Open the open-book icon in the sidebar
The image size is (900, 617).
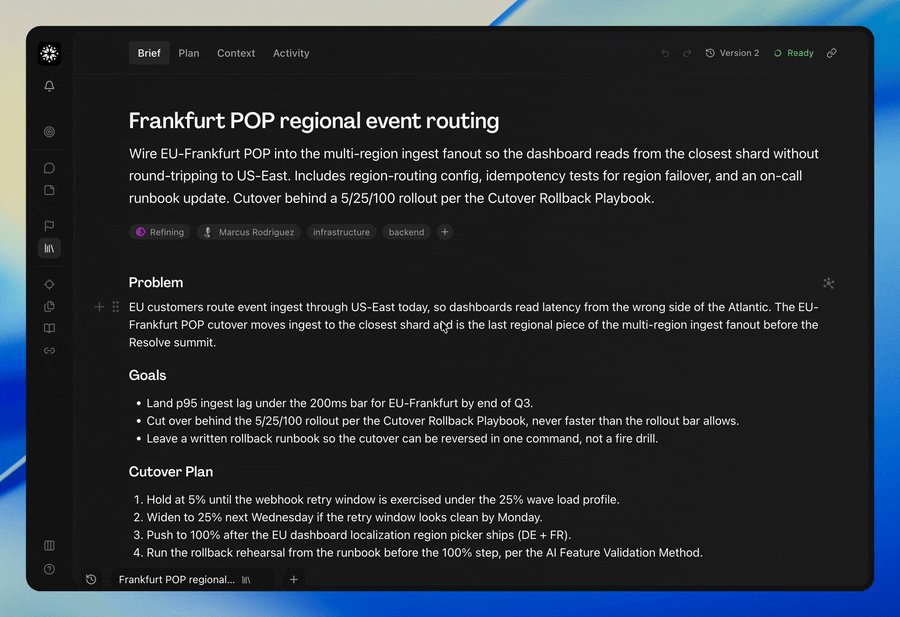[x=49, y=328]
